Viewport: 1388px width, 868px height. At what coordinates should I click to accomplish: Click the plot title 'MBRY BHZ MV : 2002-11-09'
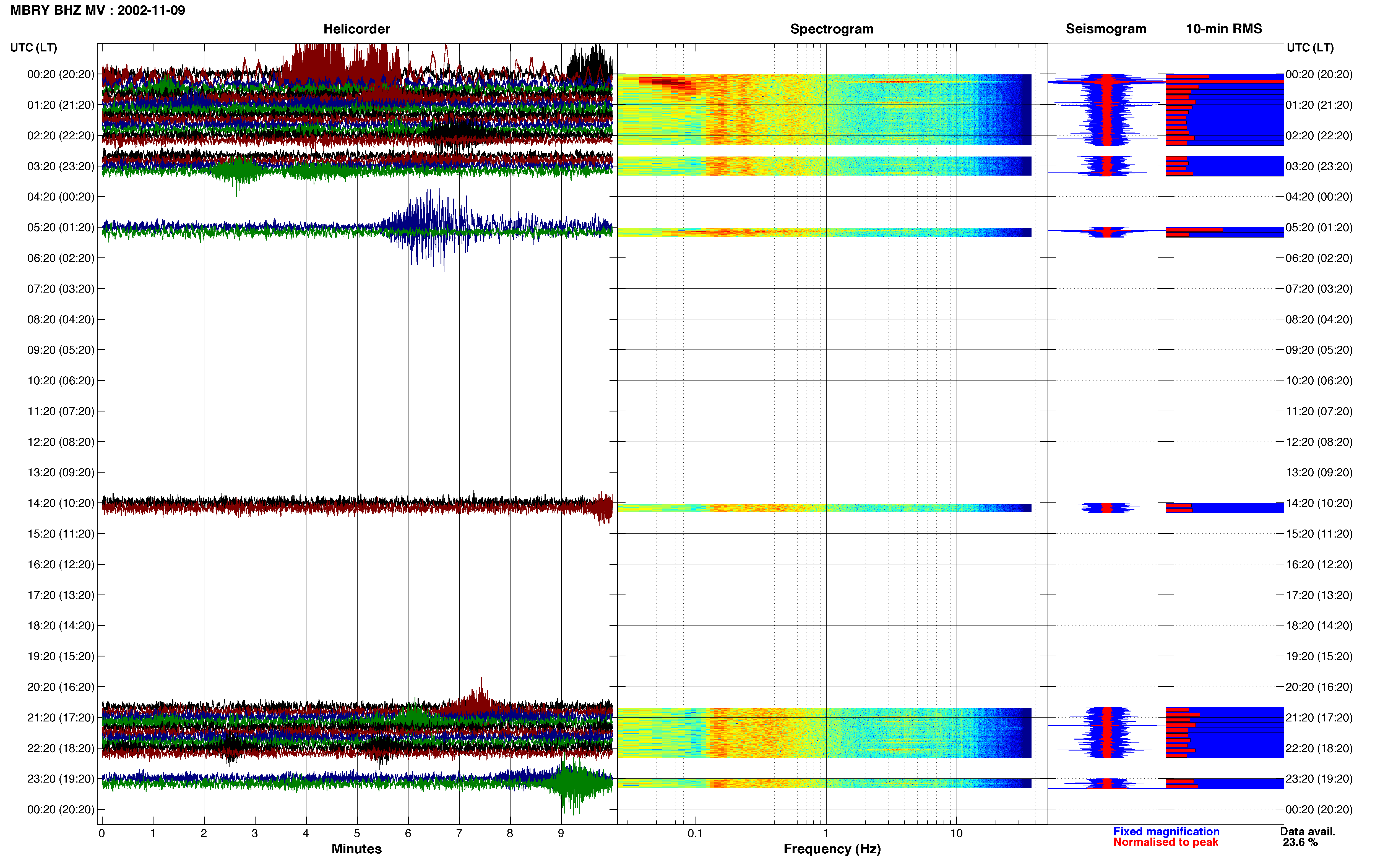[98, 10]
